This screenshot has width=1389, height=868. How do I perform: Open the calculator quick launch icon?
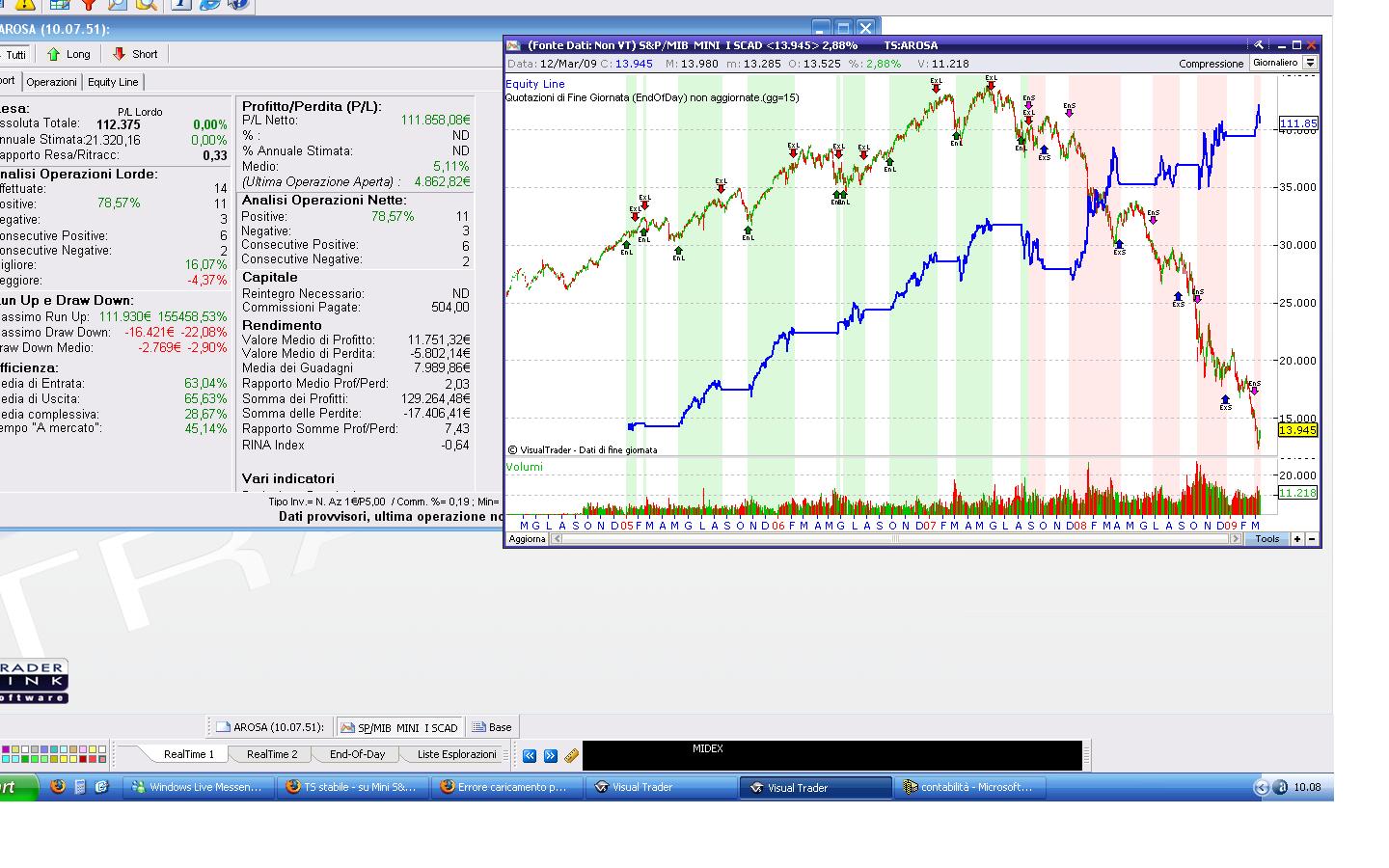point(80,787)
